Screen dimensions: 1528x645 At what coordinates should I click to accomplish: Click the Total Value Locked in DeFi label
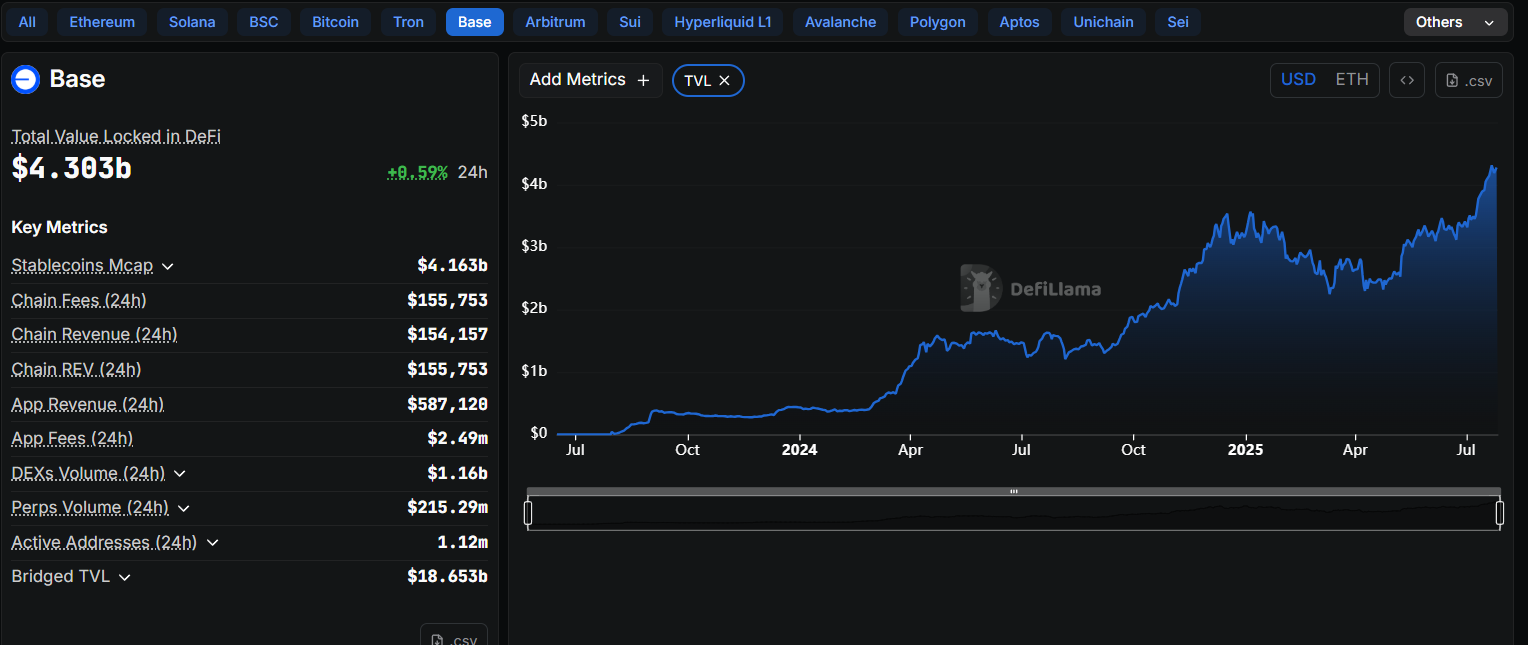116,136
